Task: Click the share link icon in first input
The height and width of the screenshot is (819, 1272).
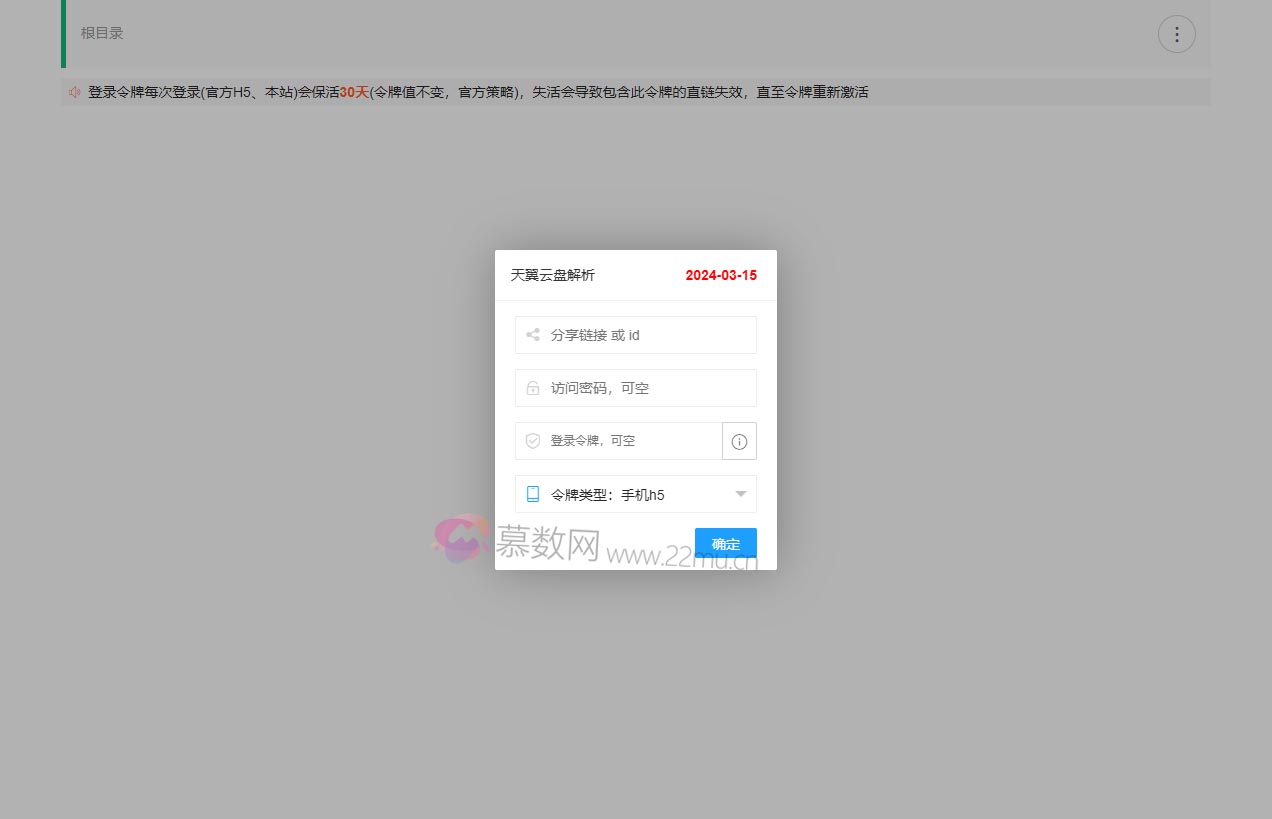Action: pyautogui.click(x=532, y=334)
